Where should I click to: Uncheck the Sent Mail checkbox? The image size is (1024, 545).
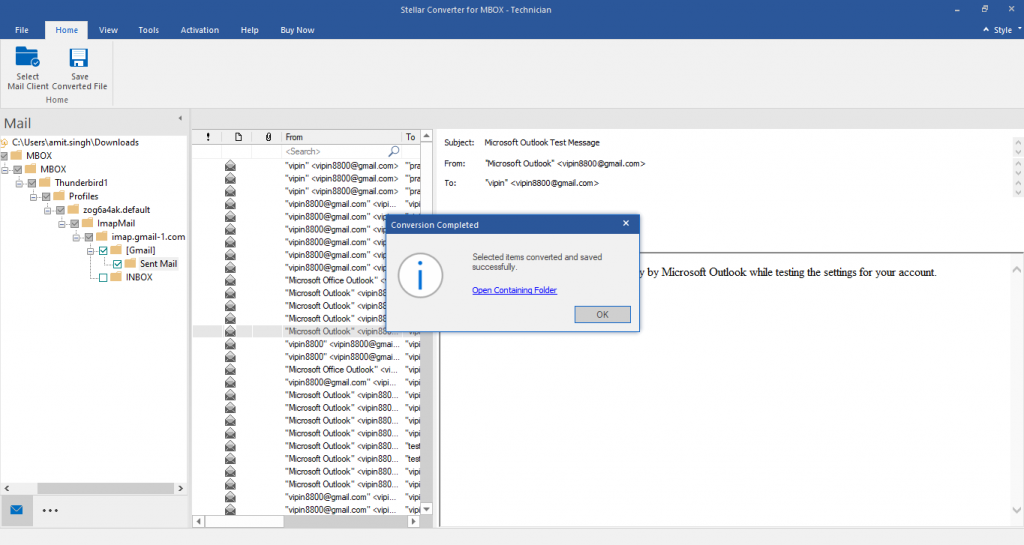(118, 264)
